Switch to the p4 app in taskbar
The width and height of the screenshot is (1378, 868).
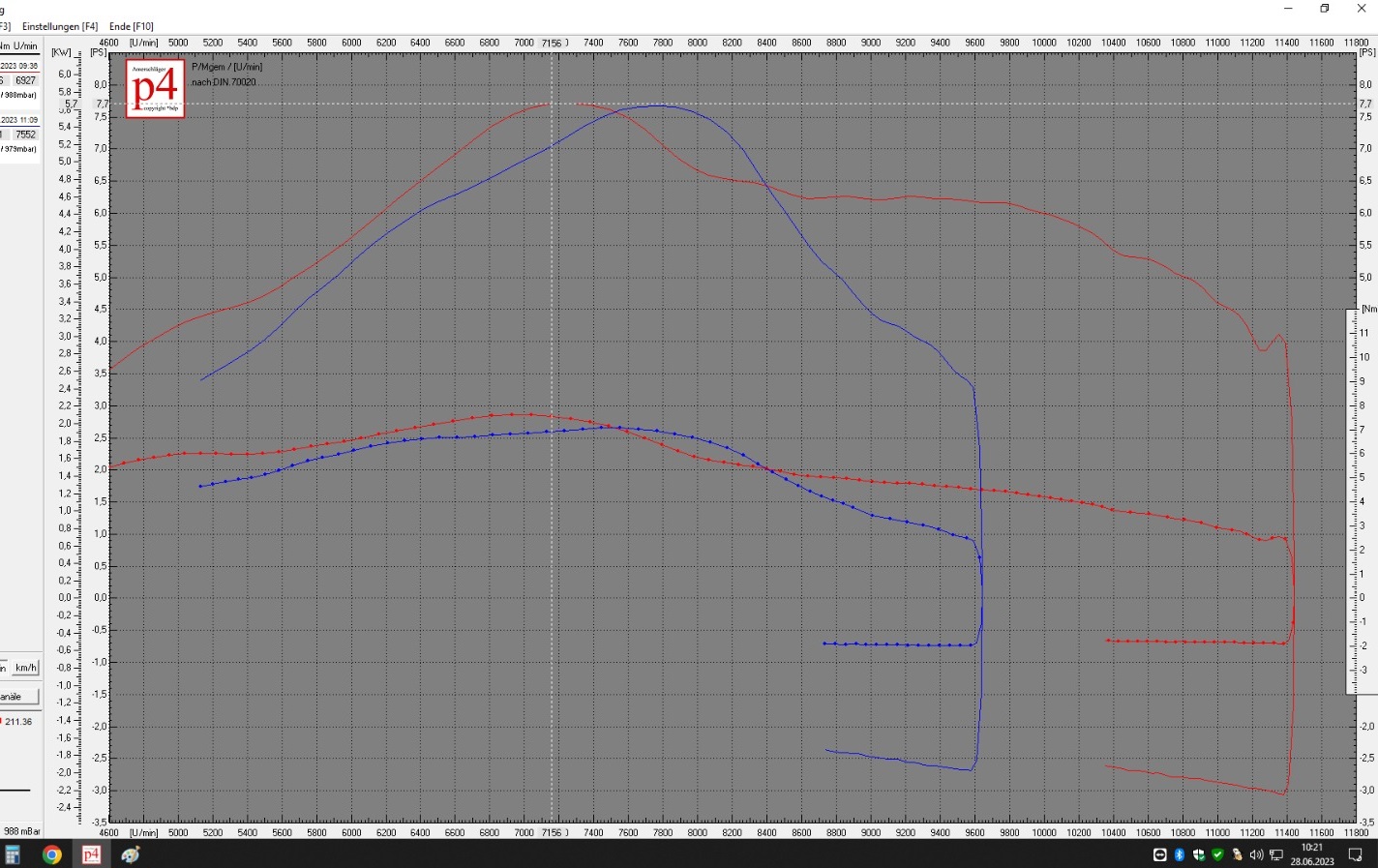coord(91,854)
